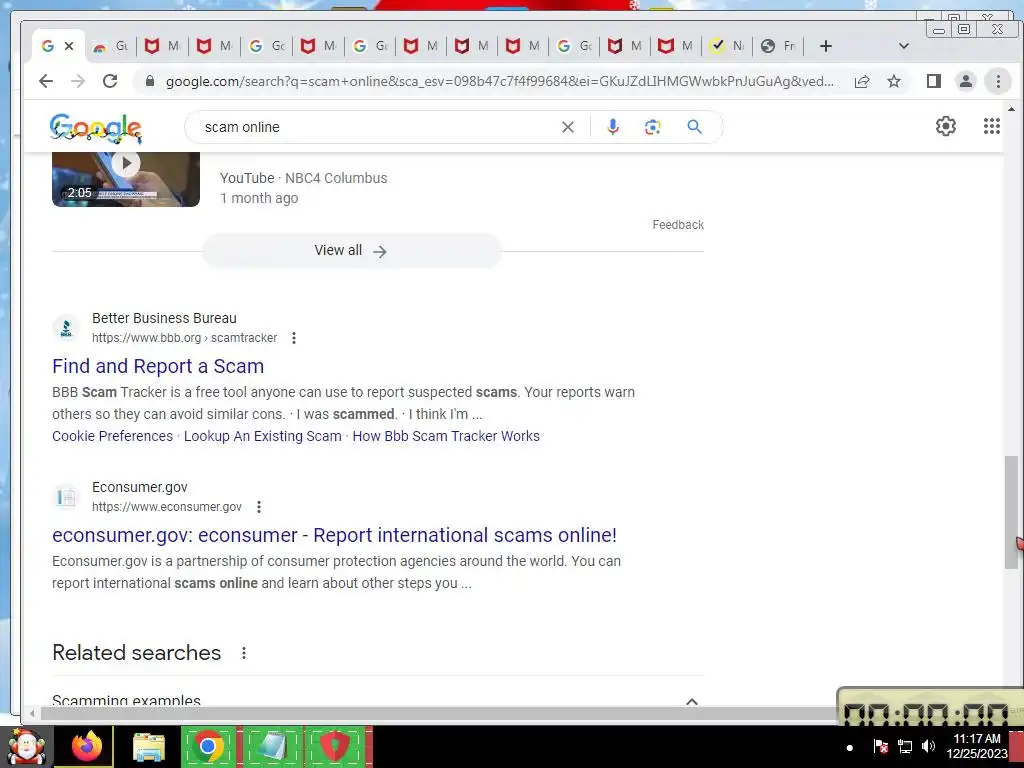This screenshot has height=768, width=1024.
Task: Click the taskbar clock showing 11:17 AM
Action: (x=977, y=746)
